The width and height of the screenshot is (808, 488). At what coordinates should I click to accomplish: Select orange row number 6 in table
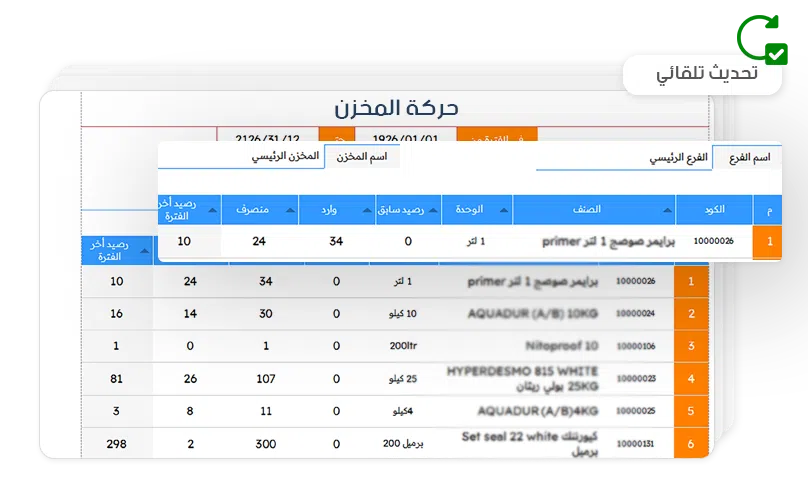point(691,444)
